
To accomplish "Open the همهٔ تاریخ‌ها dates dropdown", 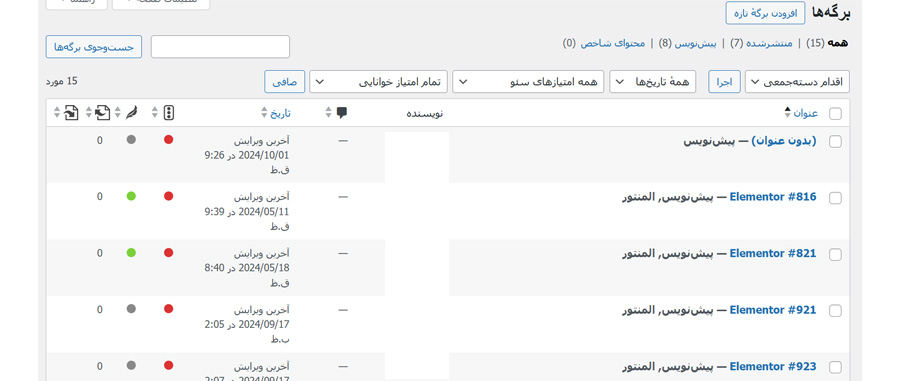I will coord(653,82).
